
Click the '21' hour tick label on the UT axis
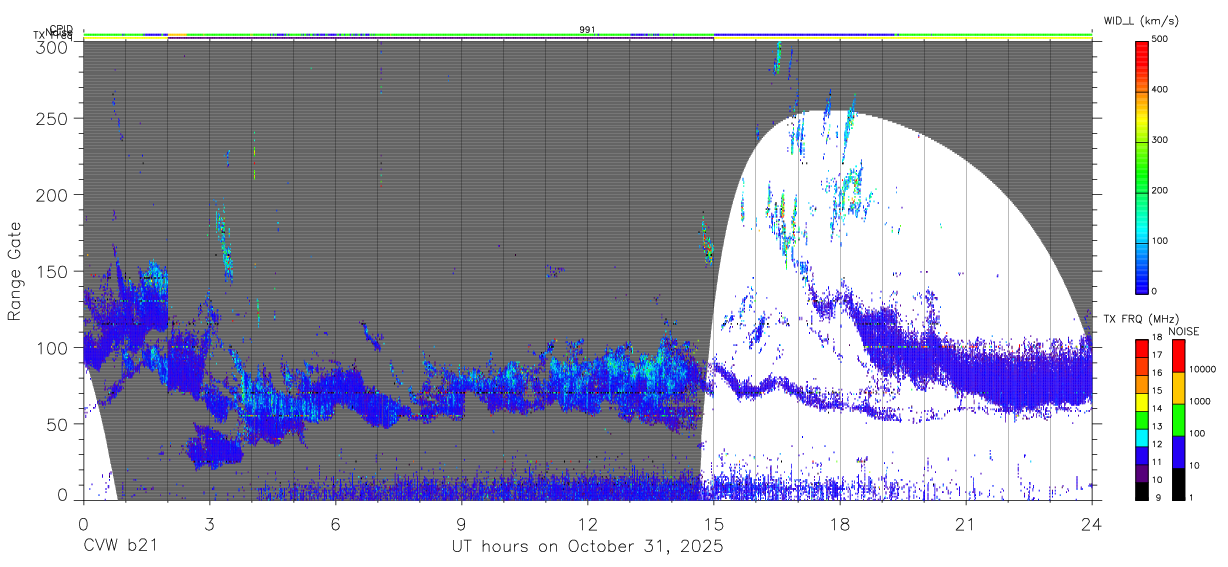pos(966,524)
